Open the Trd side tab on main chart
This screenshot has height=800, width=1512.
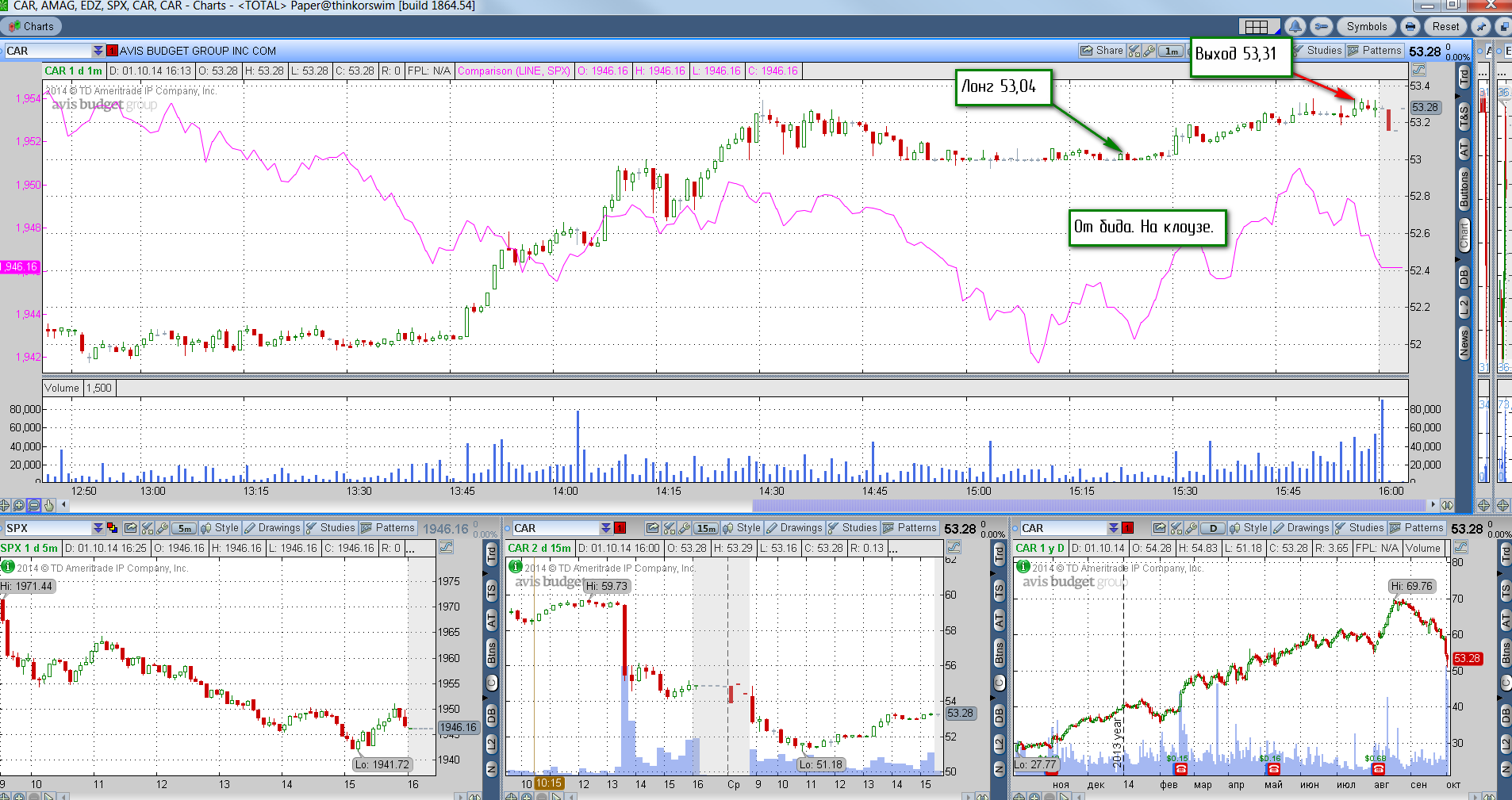(1464, 77)
